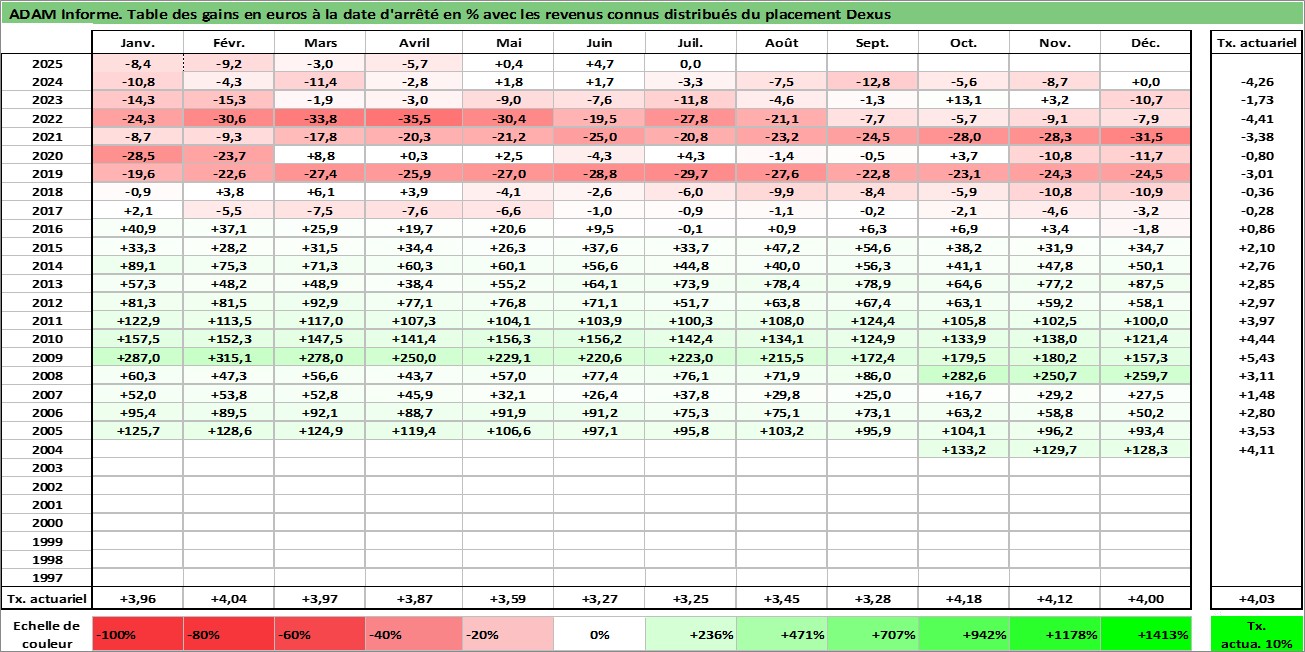Screen dimensions: 1305x652
Task: Click the 'Tx. actuariel' column header at right
Action: point(1257,43)
